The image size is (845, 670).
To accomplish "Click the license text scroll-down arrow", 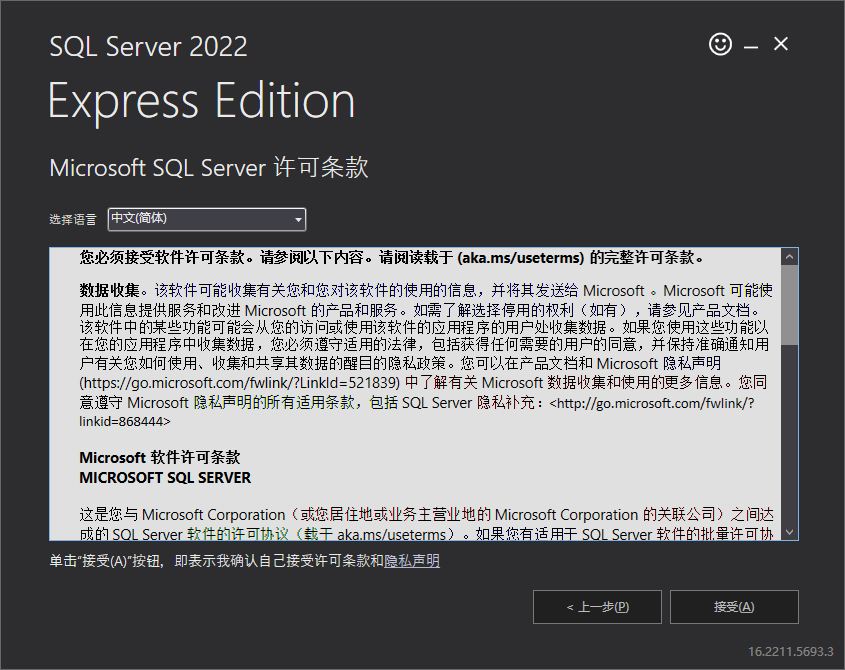I will (789, 533).
